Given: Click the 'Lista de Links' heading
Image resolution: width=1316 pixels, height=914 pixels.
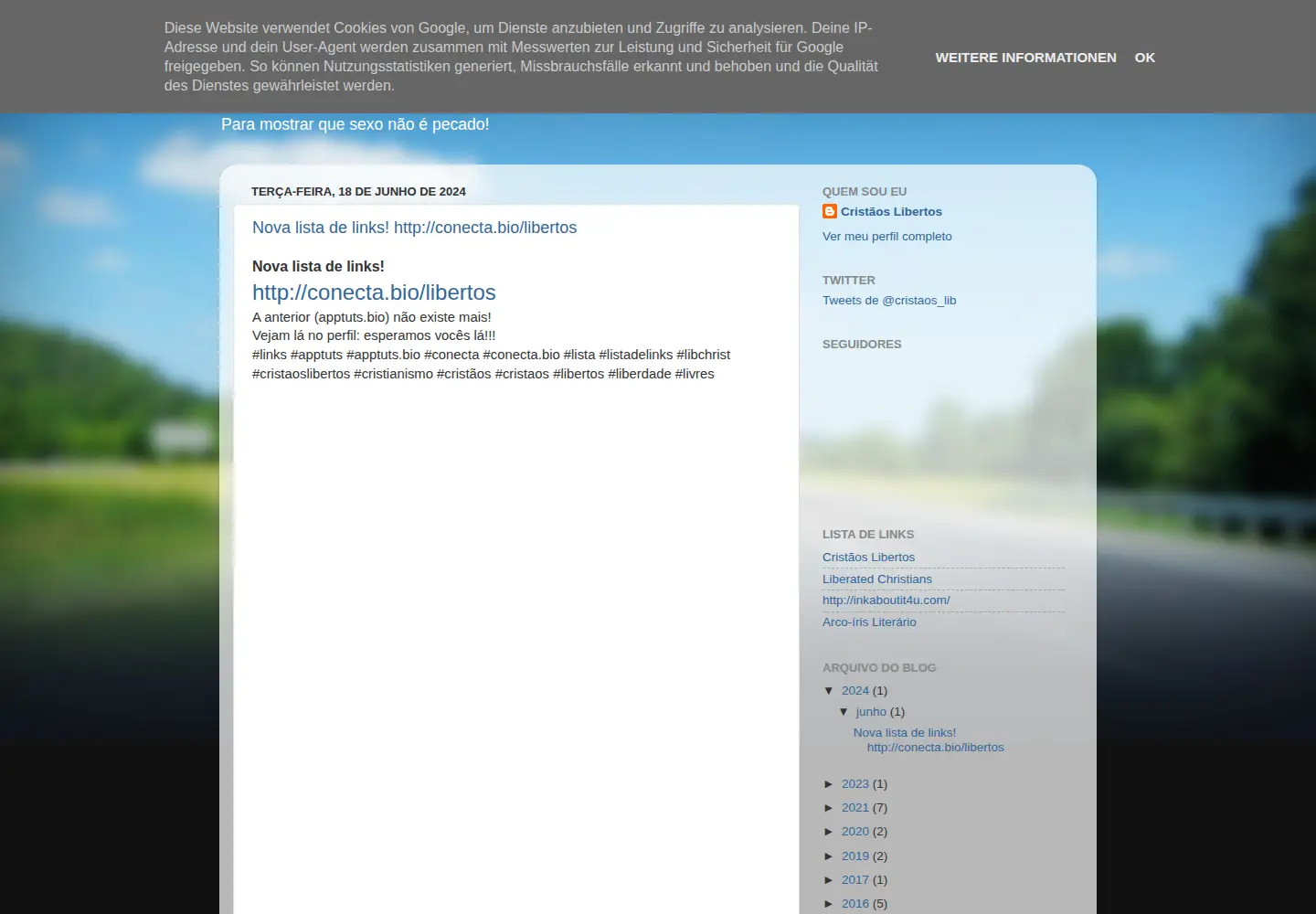Looking at the screenshot, I should [868, 535].
